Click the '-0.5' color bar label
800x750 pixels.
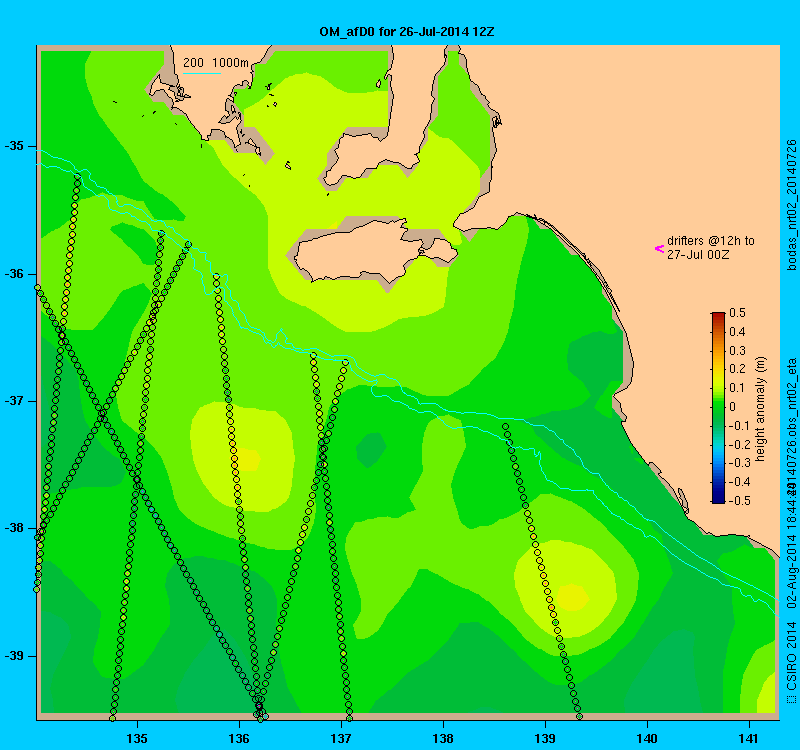coord(739,501)
